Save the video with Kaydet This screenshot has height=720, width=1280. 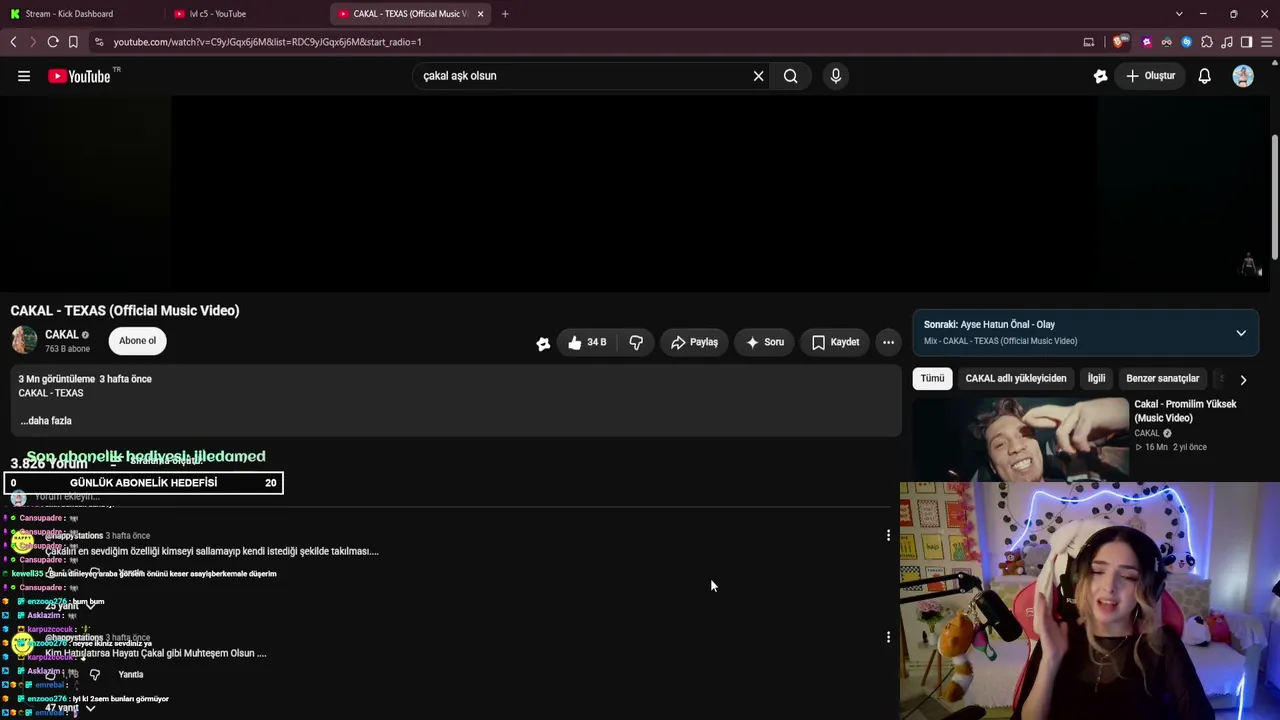(x=835, y=342)
